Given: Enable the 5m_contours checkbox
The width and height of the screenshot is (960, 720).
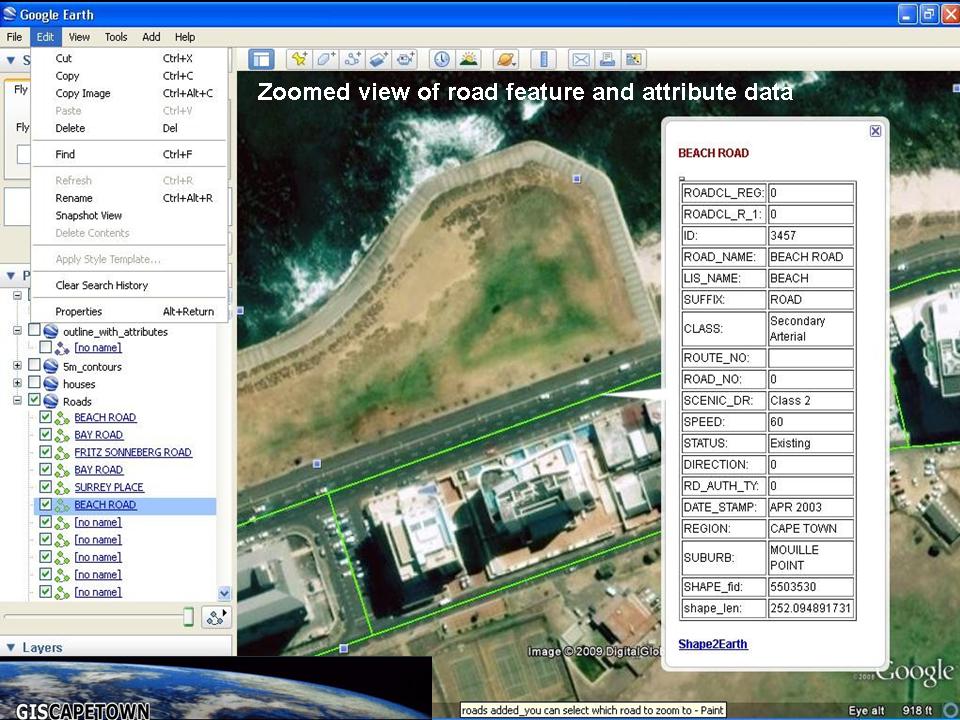Looking at the screenshot, I should [35, 366].
